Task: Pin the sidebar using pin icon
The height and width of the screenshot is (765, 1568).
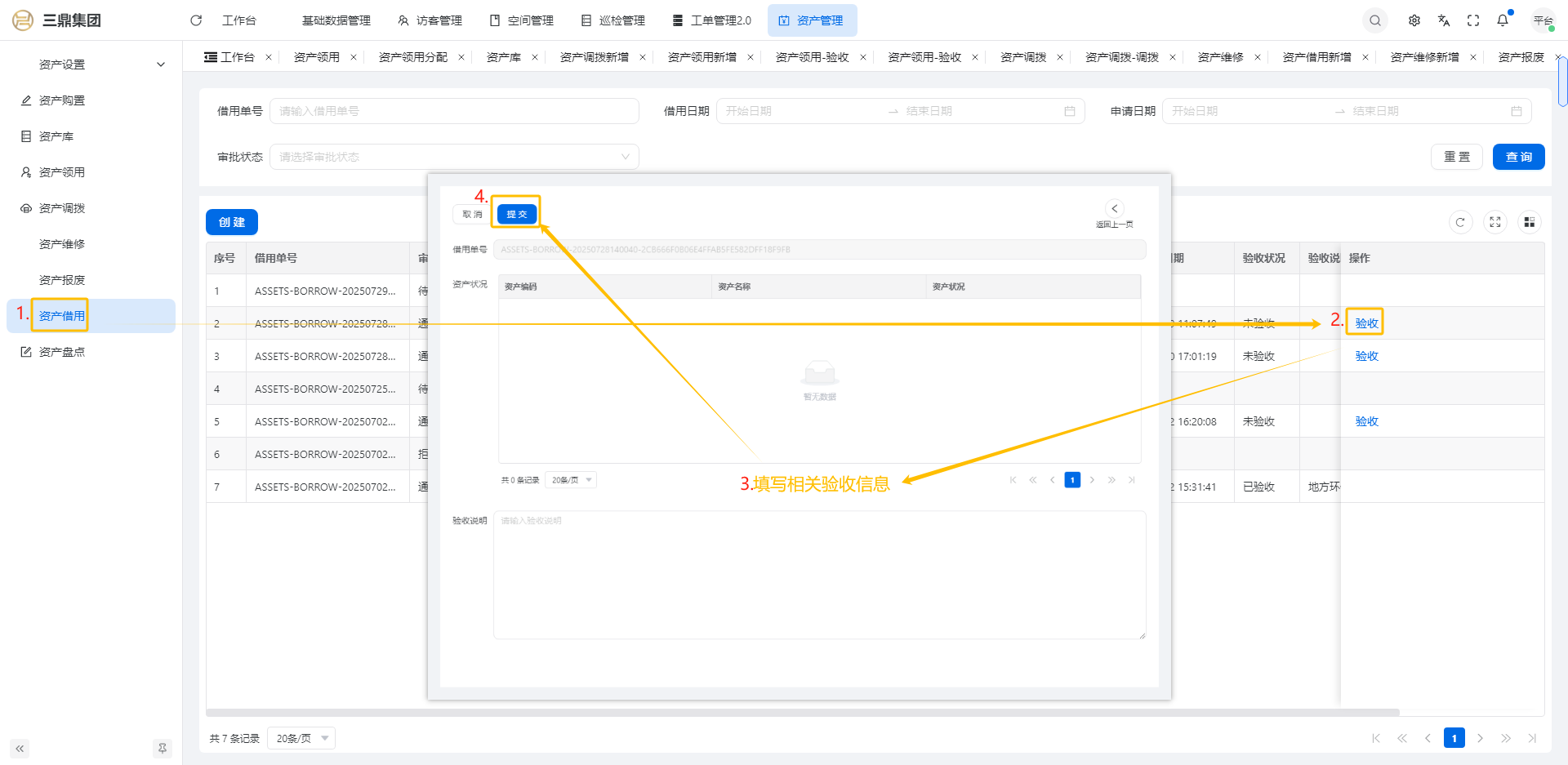Action: tap(163, 749)
